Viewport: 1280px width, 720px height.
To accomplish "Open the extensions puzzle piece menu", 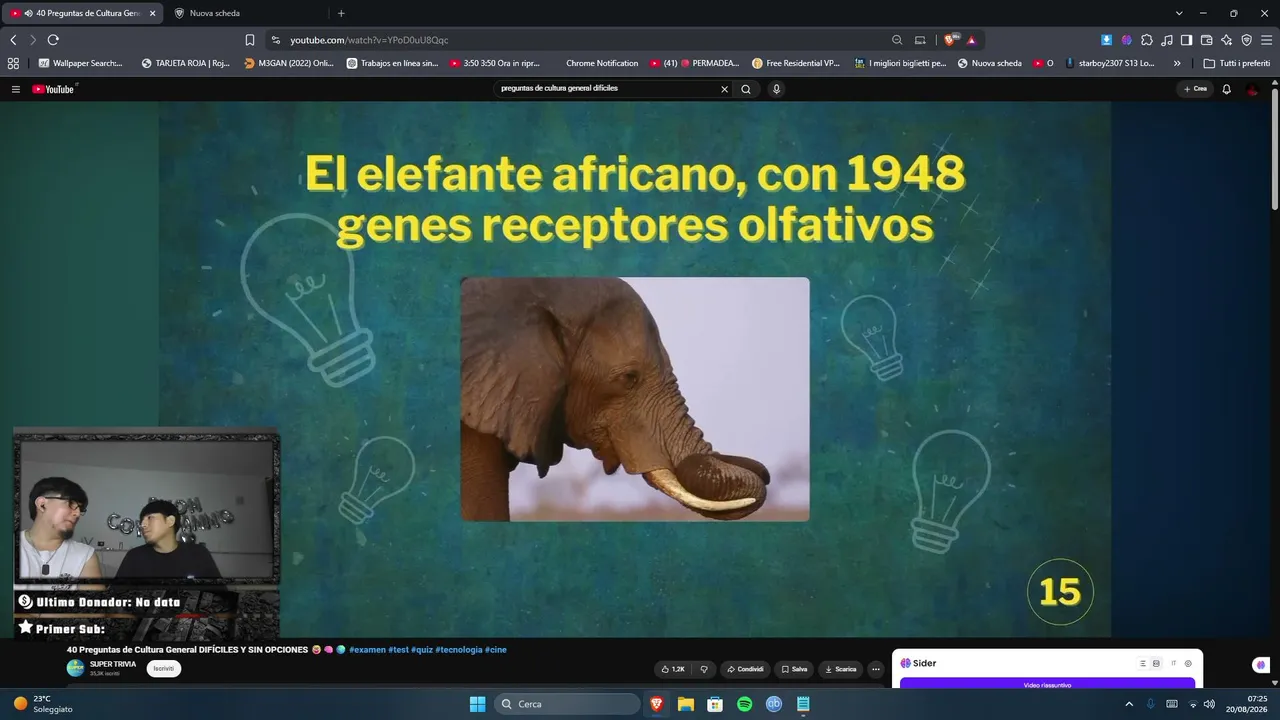I will point(1147,40).
